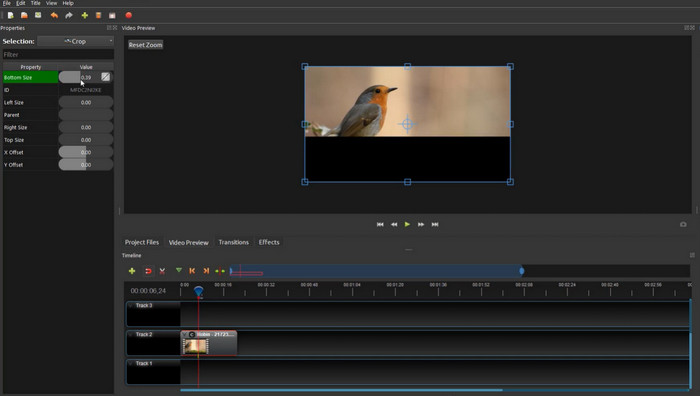Jump to previous marker
Image resolution: width=700 pixels, height=396 pixels.
[x=192, y=271]
